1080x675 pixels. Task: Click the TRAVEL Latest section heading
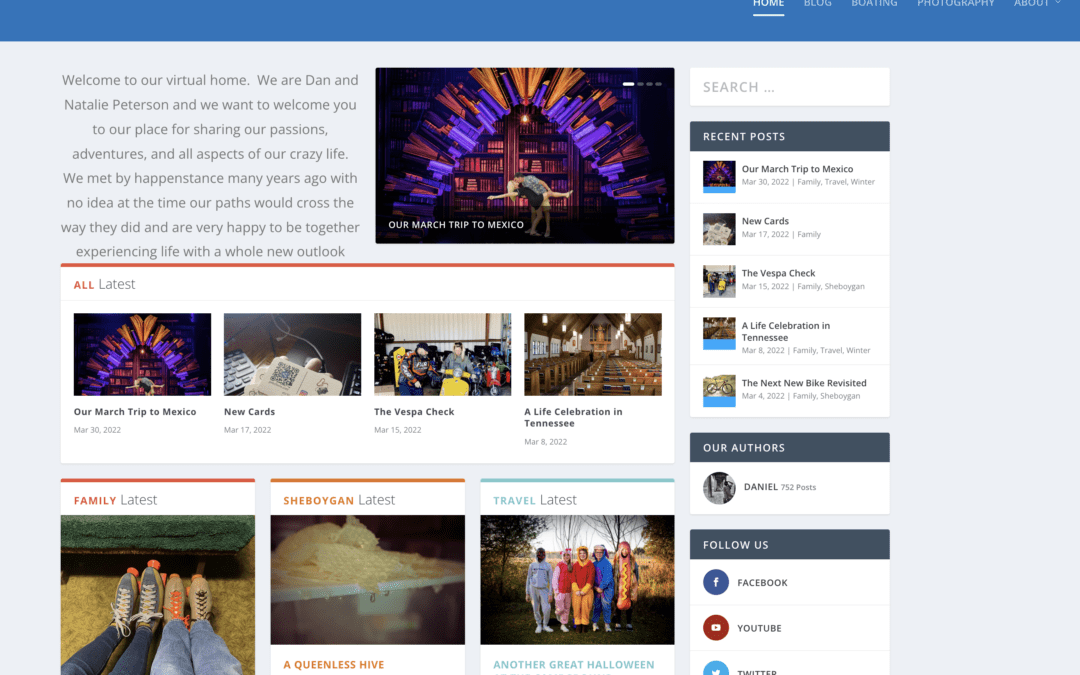coord(534,500)
